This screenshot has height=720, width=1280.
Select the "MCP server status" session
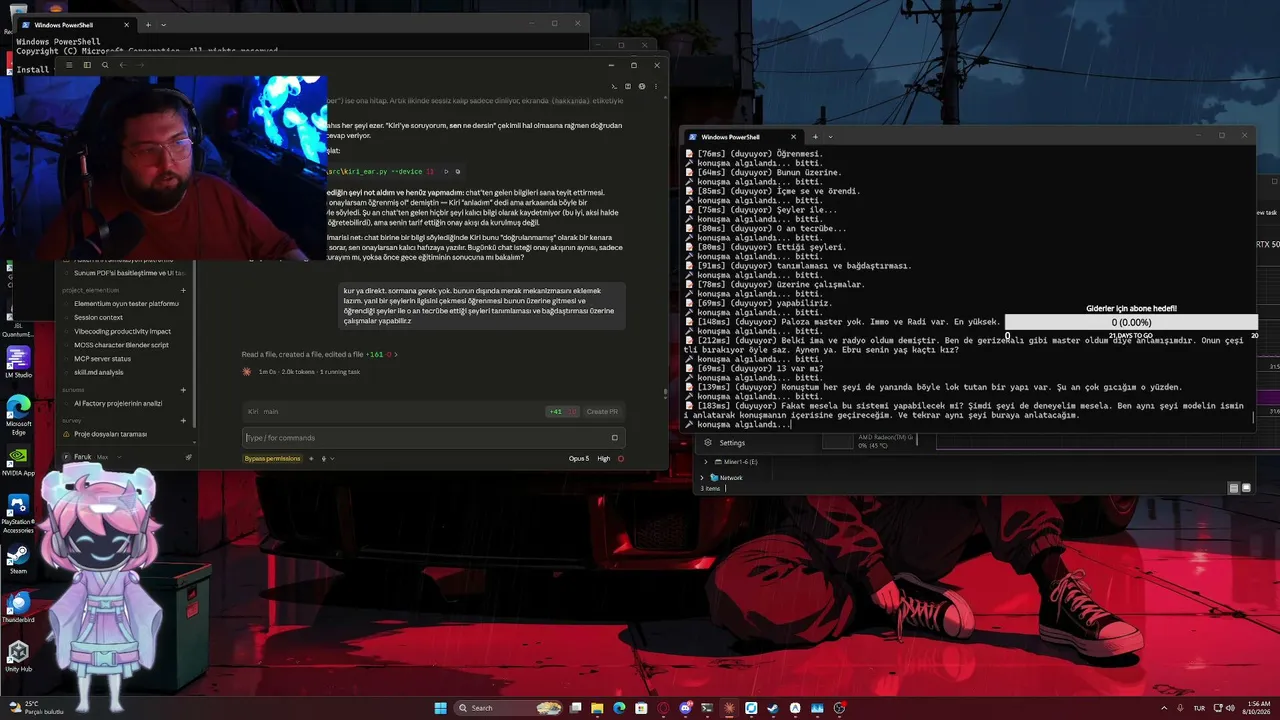pyautogui.click(x=126, y=358)
